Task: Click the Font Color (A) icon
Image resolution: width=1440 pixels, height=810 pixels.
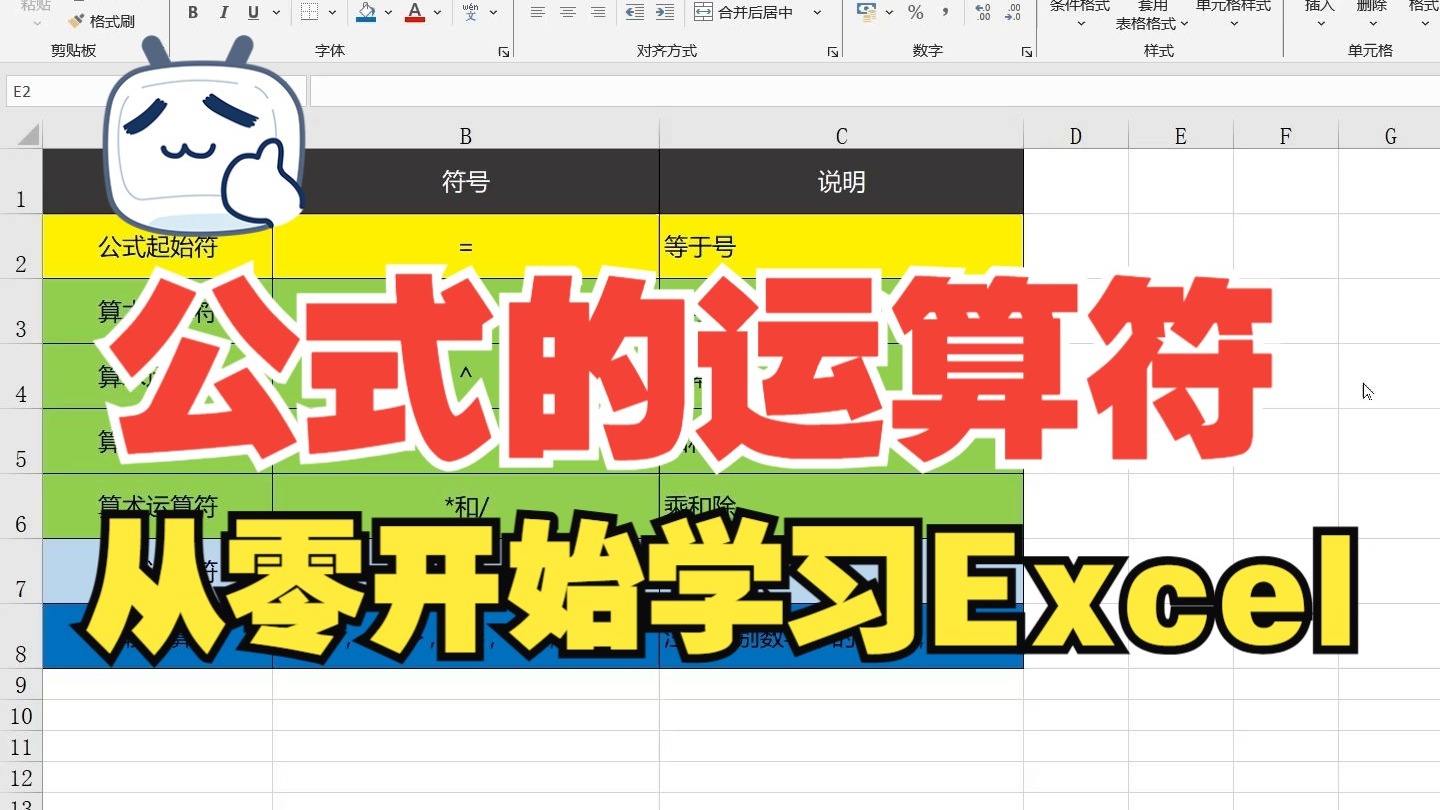Action: pyautogui.click(x=413, y=11)
